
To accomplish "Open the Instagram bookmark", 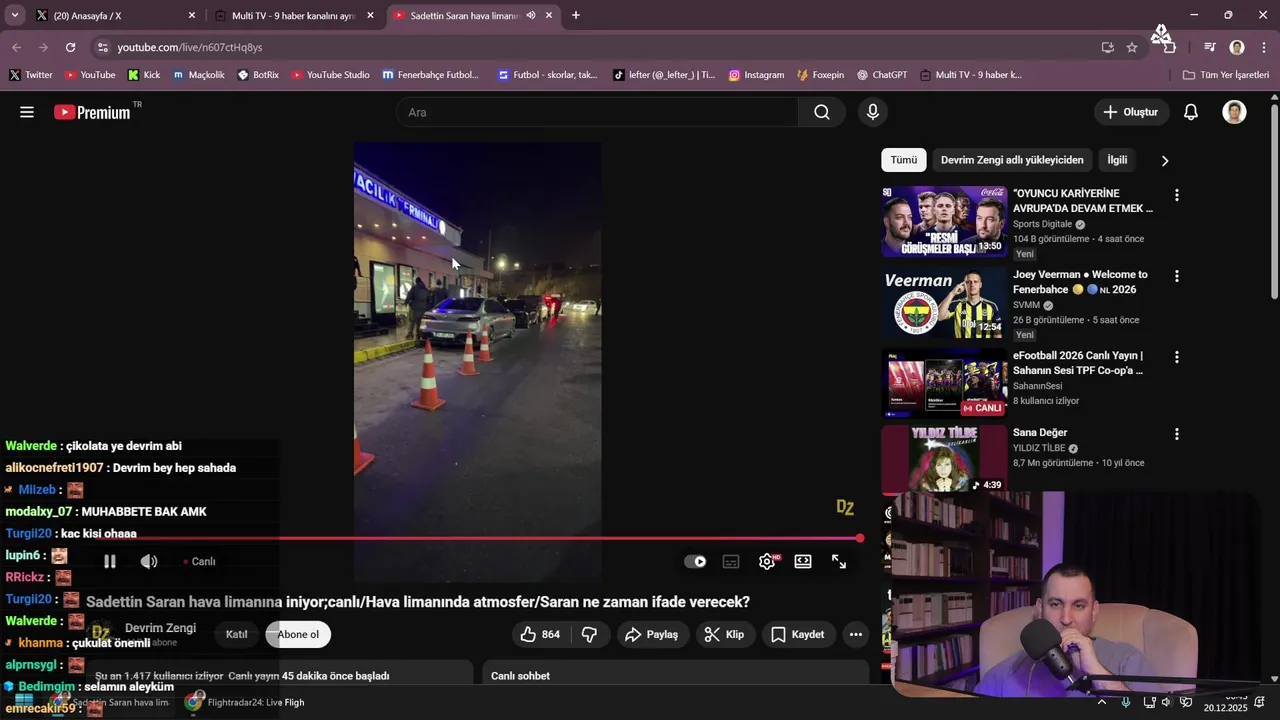I will click(756, 75).
